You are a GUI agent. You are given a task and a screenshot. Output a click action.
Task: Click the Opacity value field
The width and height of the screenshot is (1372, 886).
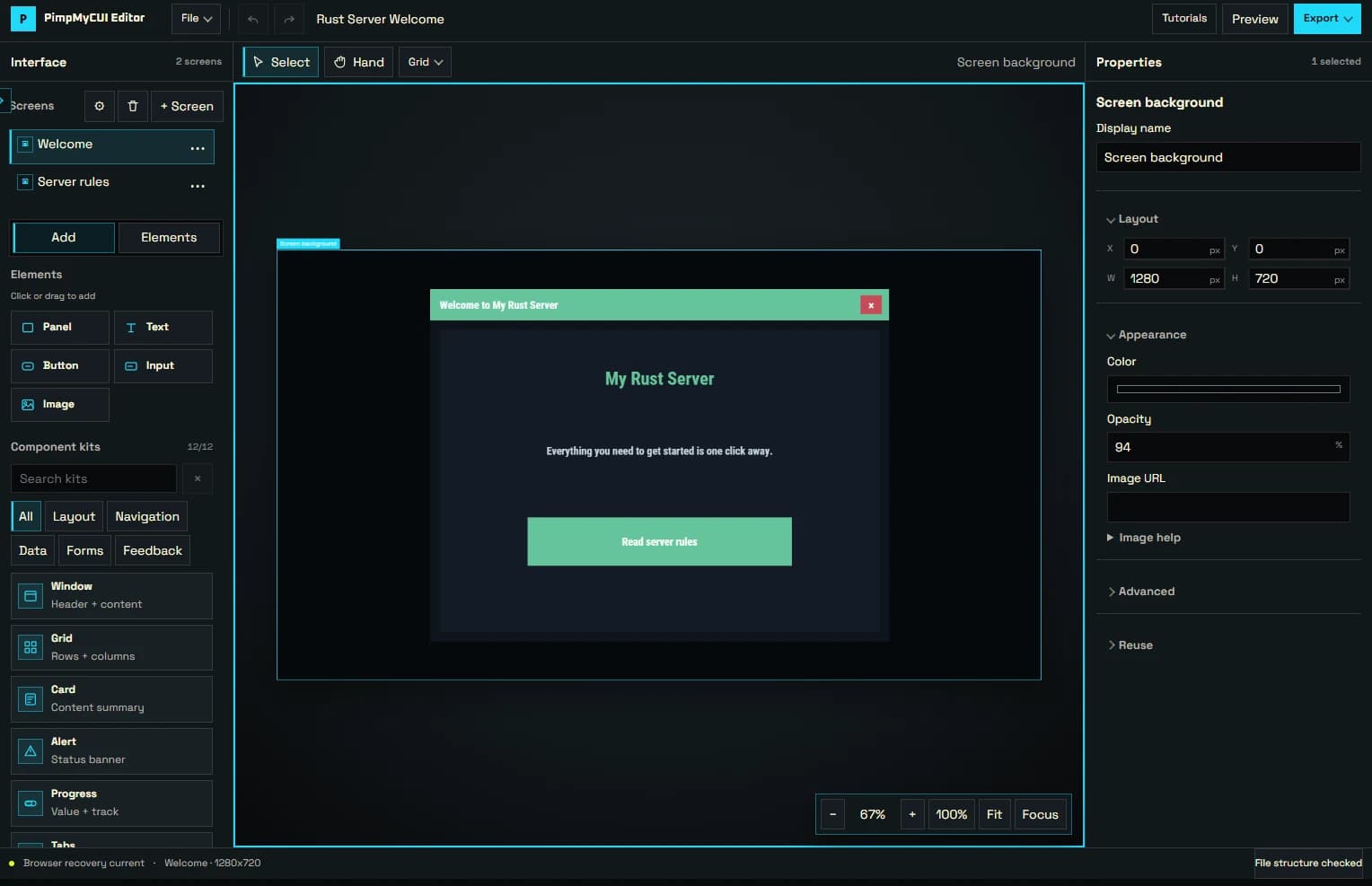click(1228, 447)
